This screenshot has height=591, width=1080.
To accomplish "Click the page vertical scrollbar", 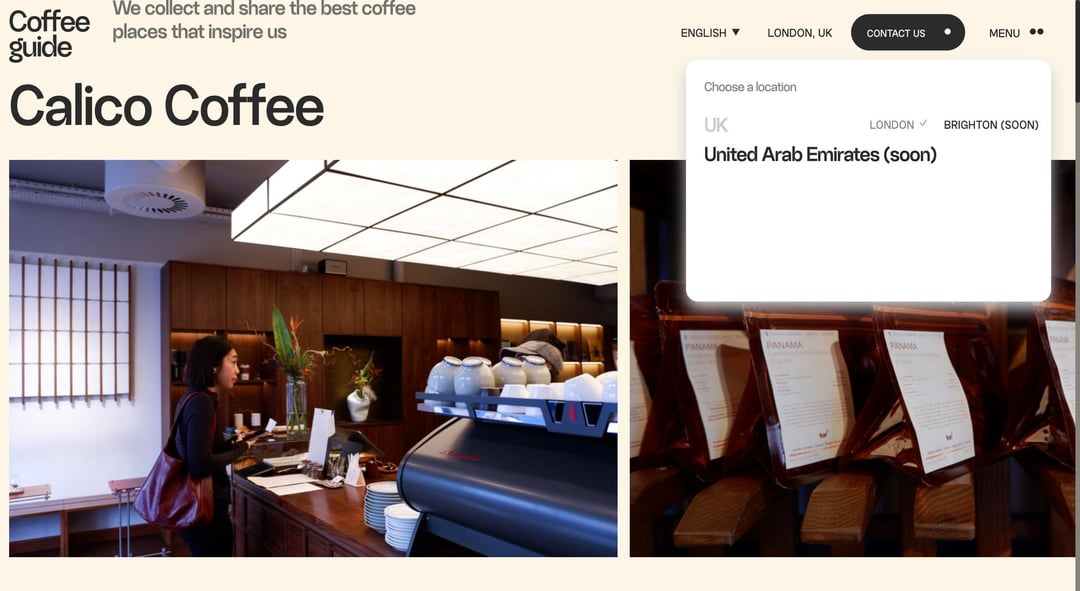I will (x=1077, y=296).
